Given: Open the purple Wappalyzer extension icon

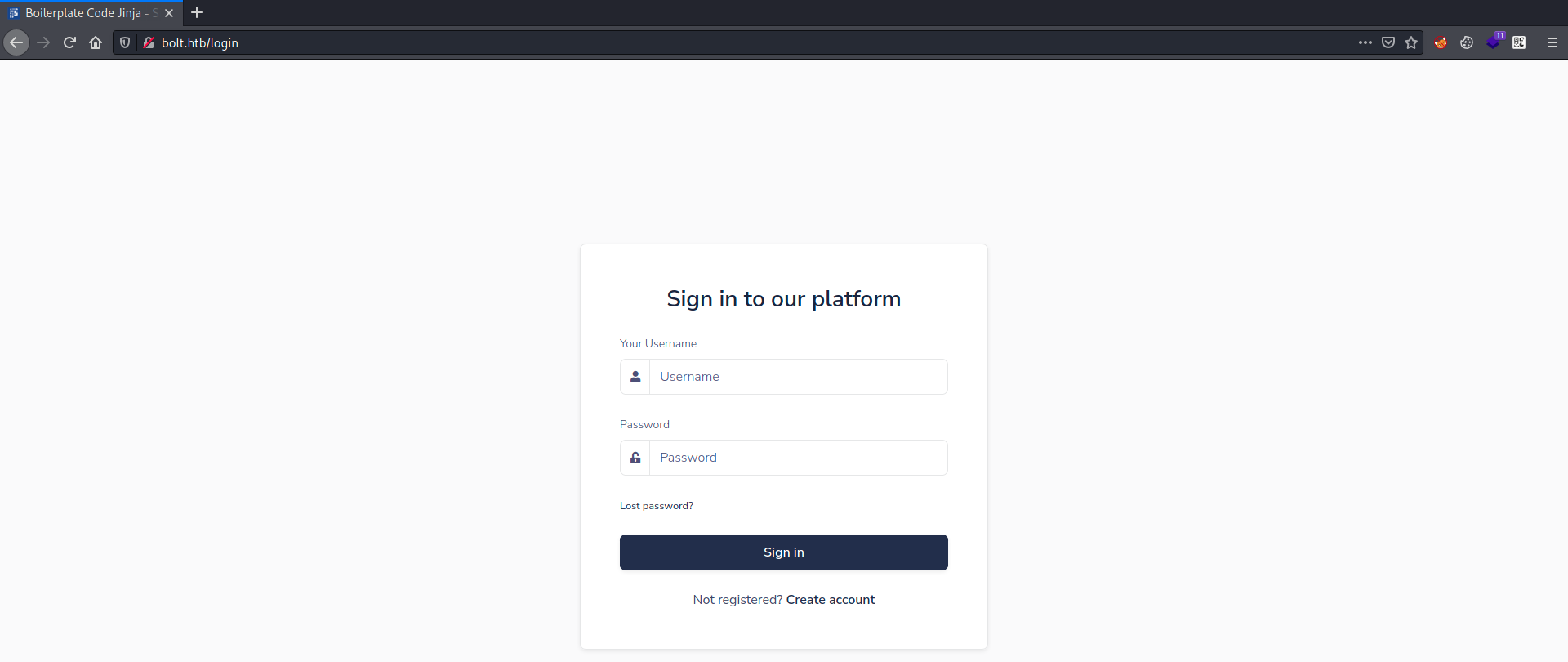Looking at the screenshot, I should click(x=1494, y=42).
